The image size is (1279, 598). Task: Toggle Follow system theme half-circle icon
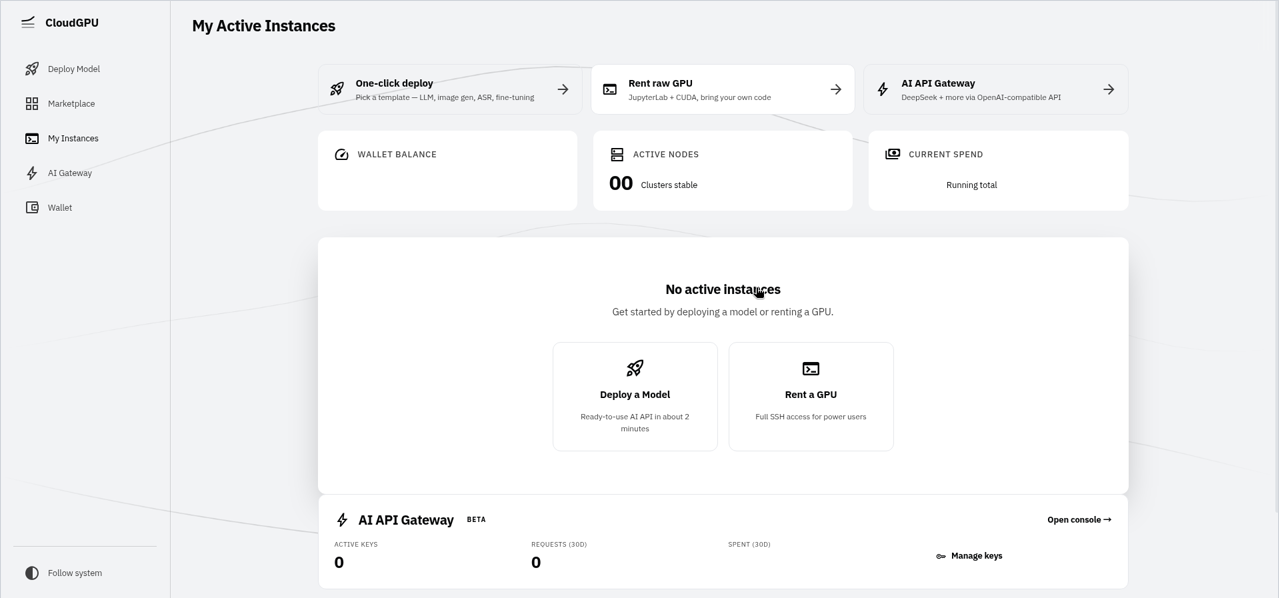click(x=32, y=573)
